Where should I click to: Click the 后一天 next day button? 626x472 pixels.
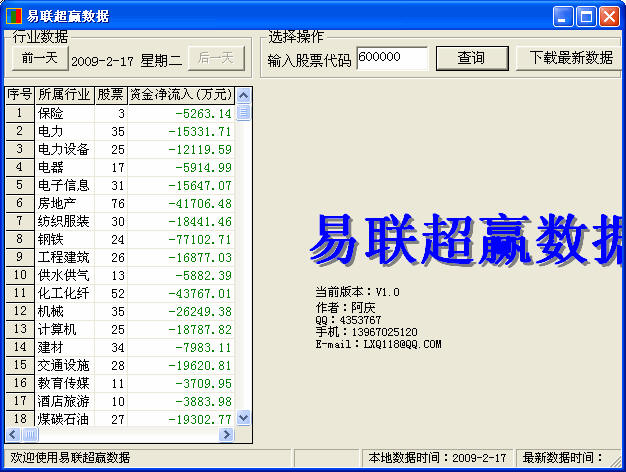pyautogui.click(x=216, y=59)
